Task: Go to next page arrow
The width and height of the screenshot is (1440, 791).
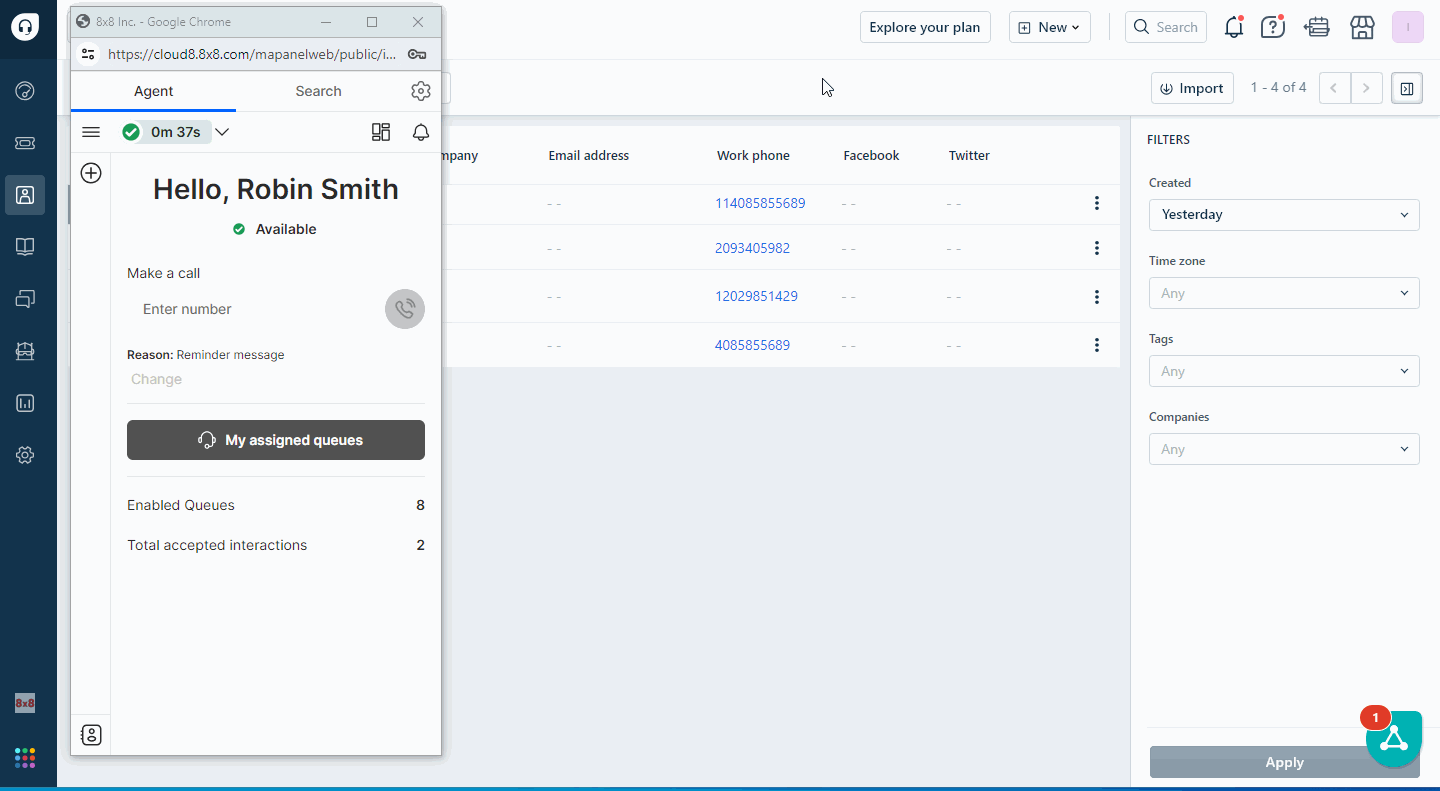Action: tap(1367, 88)
